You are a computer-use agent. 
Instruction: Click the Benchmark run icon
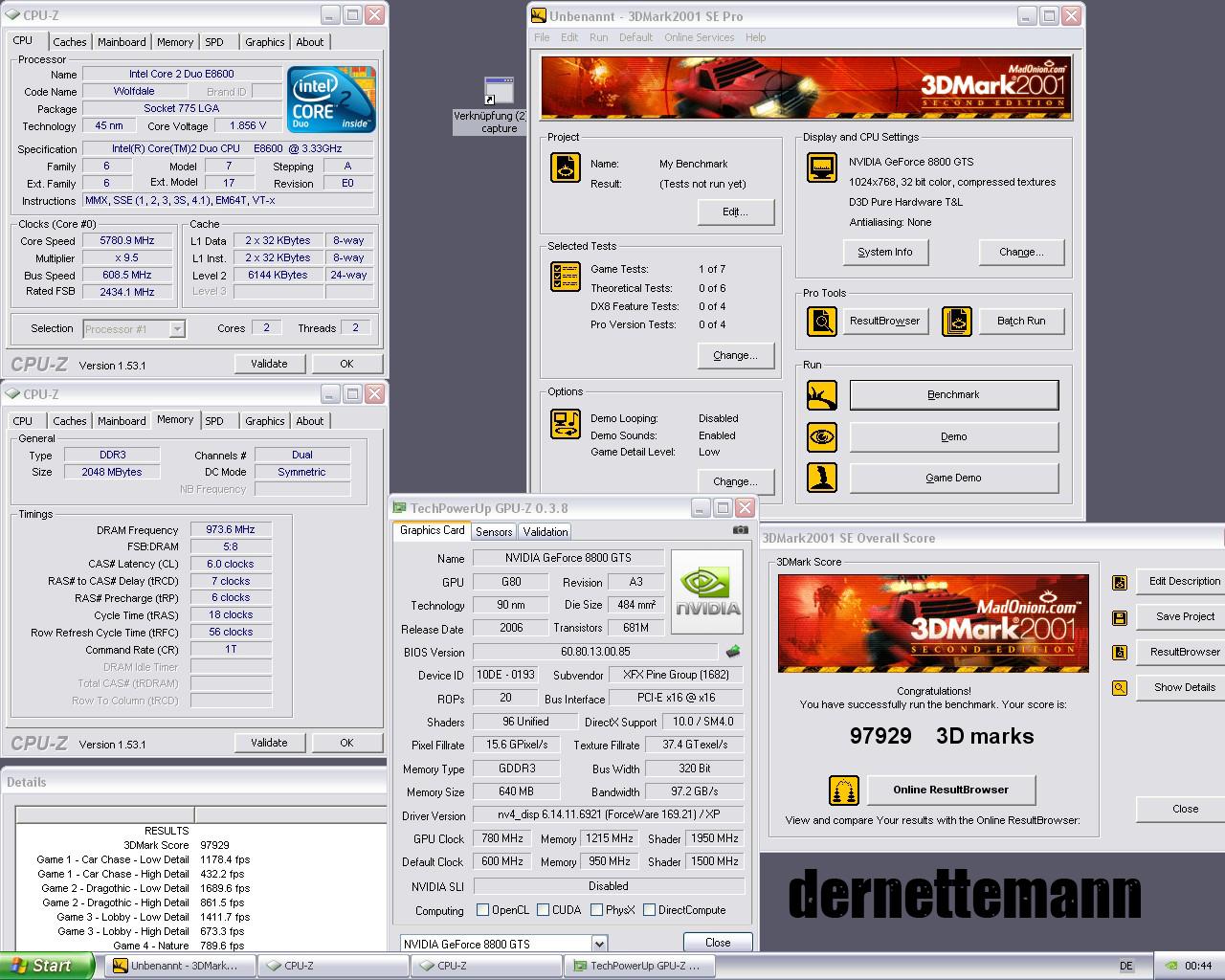click(821, 394)
